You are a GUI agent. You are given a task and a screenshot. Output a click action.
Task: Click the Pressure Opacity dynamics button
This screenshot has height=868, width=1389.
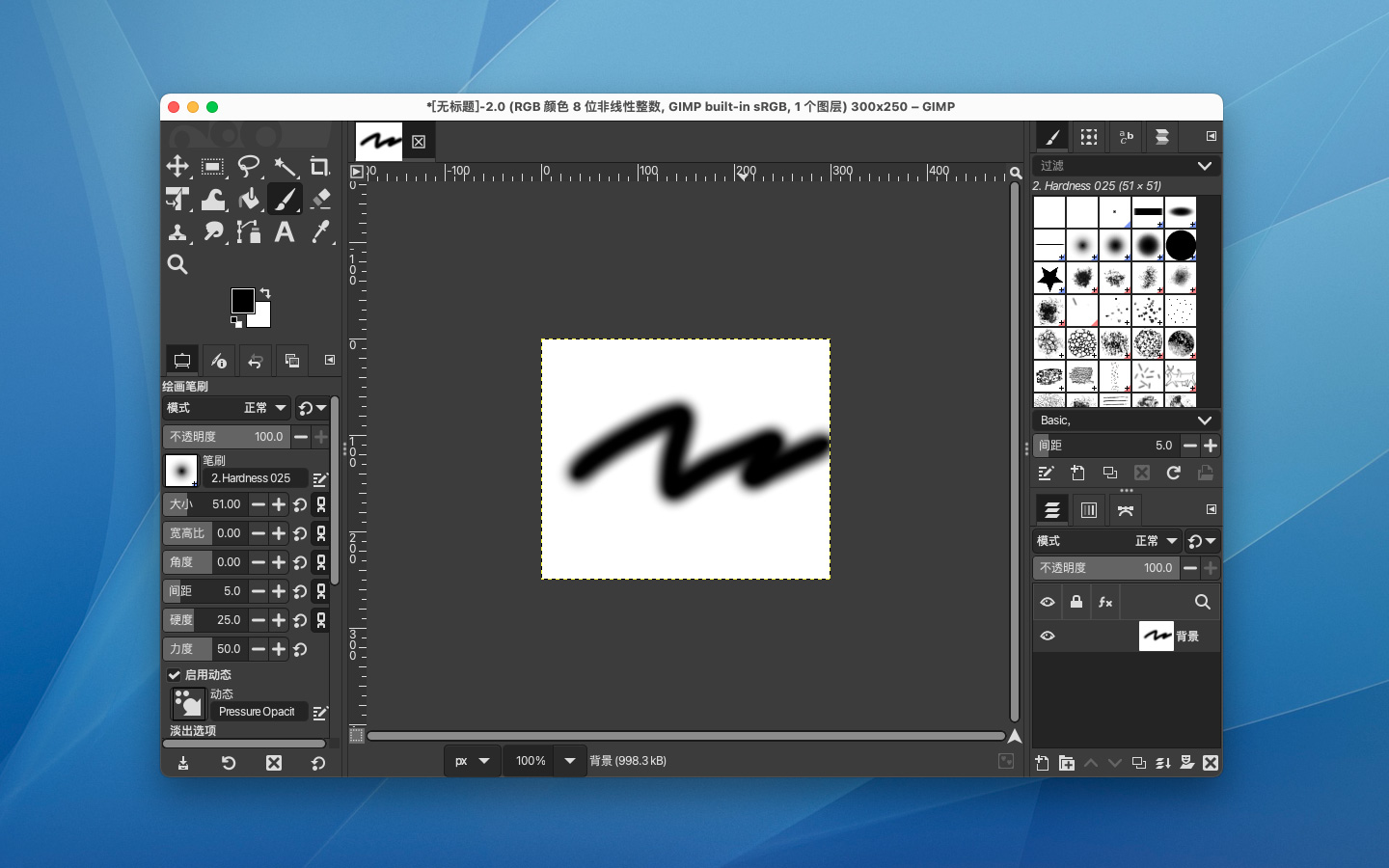(x=257, y=712)
